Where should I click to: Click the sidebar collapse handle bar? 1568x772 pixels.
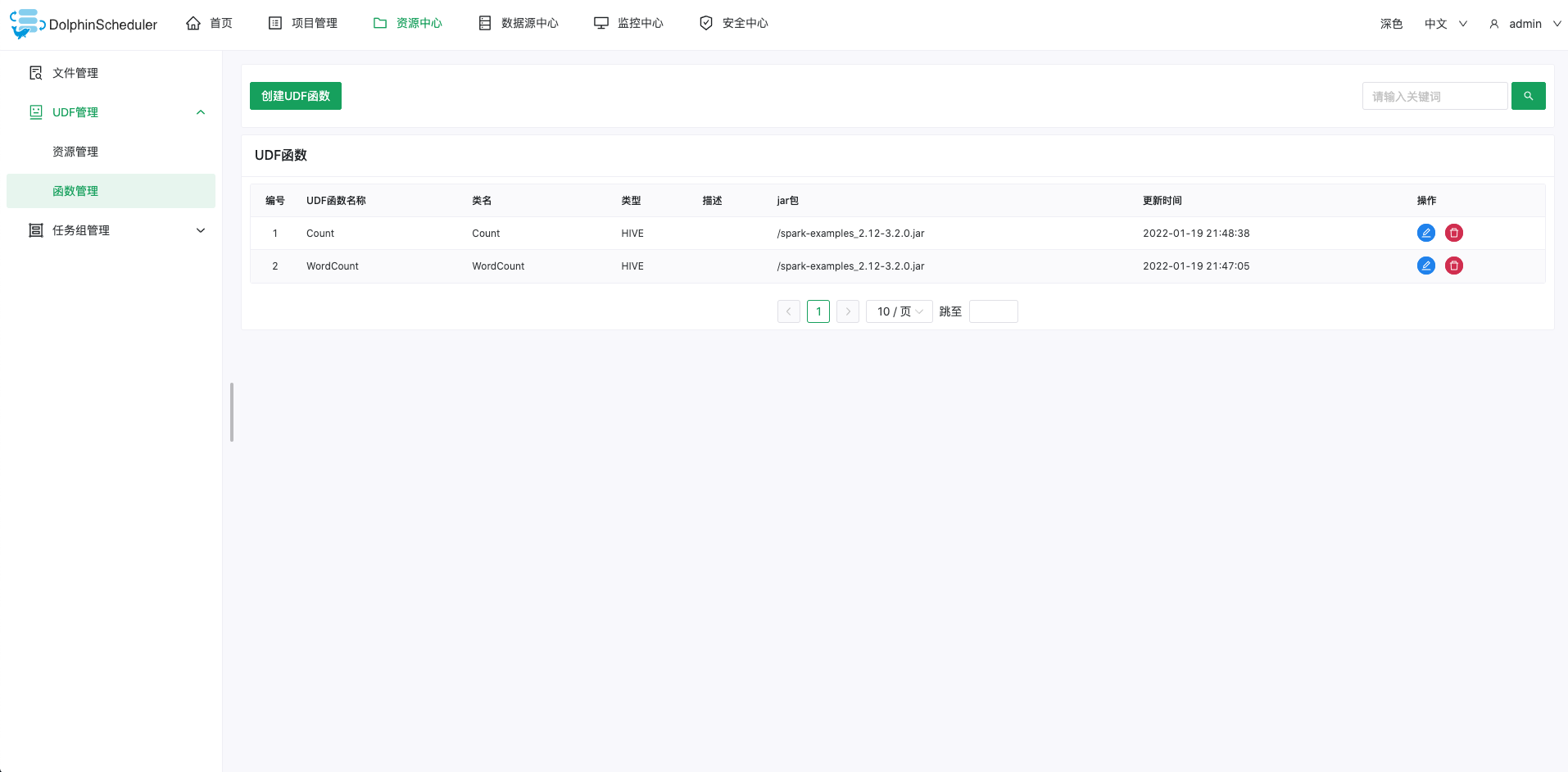click(x=232, y=412)
